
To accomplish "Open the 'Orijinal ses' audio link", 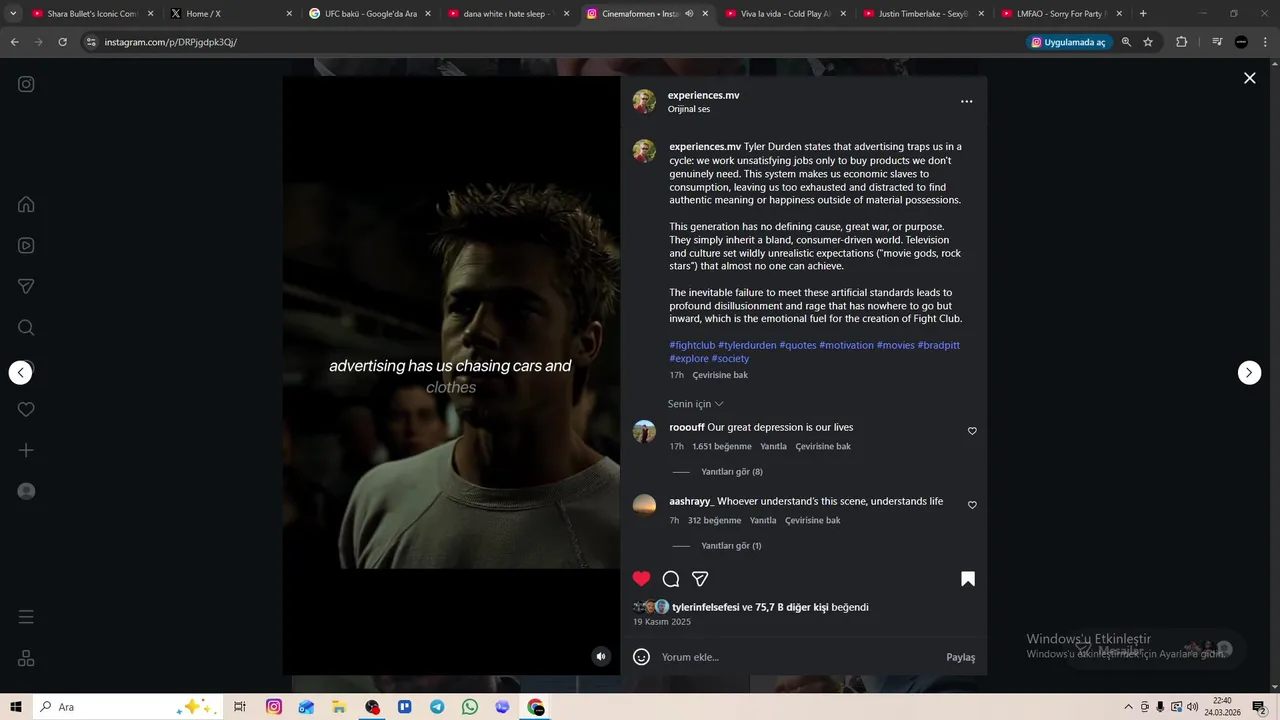I will (x=689, y=109).
